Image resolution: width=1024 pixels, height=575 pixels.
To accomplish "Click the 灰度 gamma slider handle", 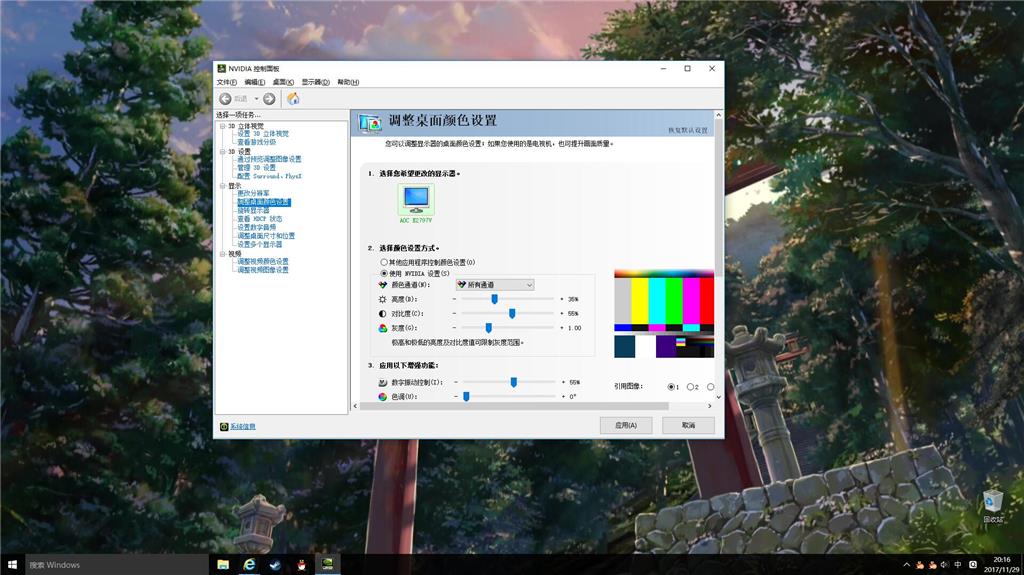I will click(x=488, y=328).
